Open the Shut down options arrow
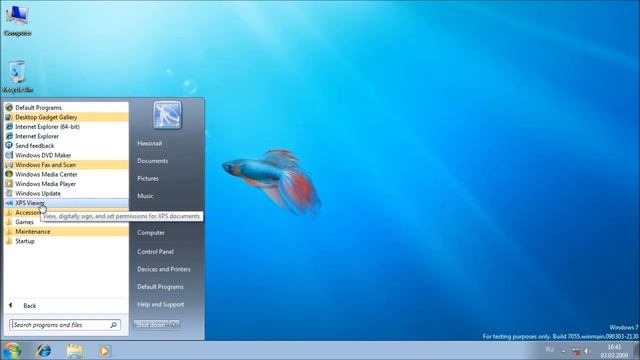The width and height of the screenshot is (640, 360). click(174, 325)
